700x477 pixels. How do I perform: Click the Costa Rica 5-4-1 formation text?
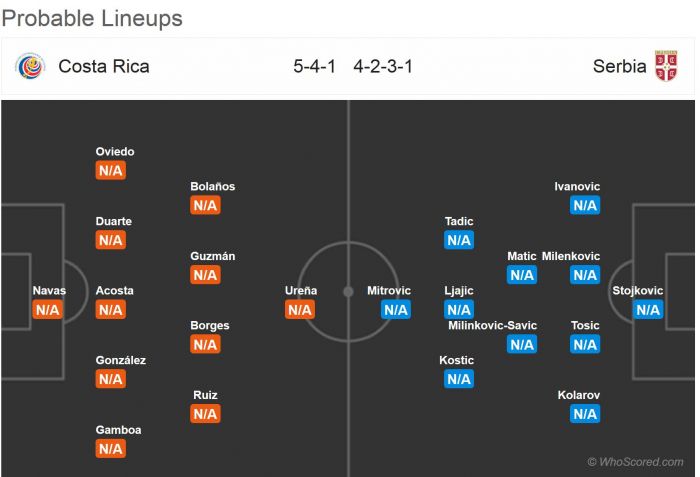pos(314,67)
